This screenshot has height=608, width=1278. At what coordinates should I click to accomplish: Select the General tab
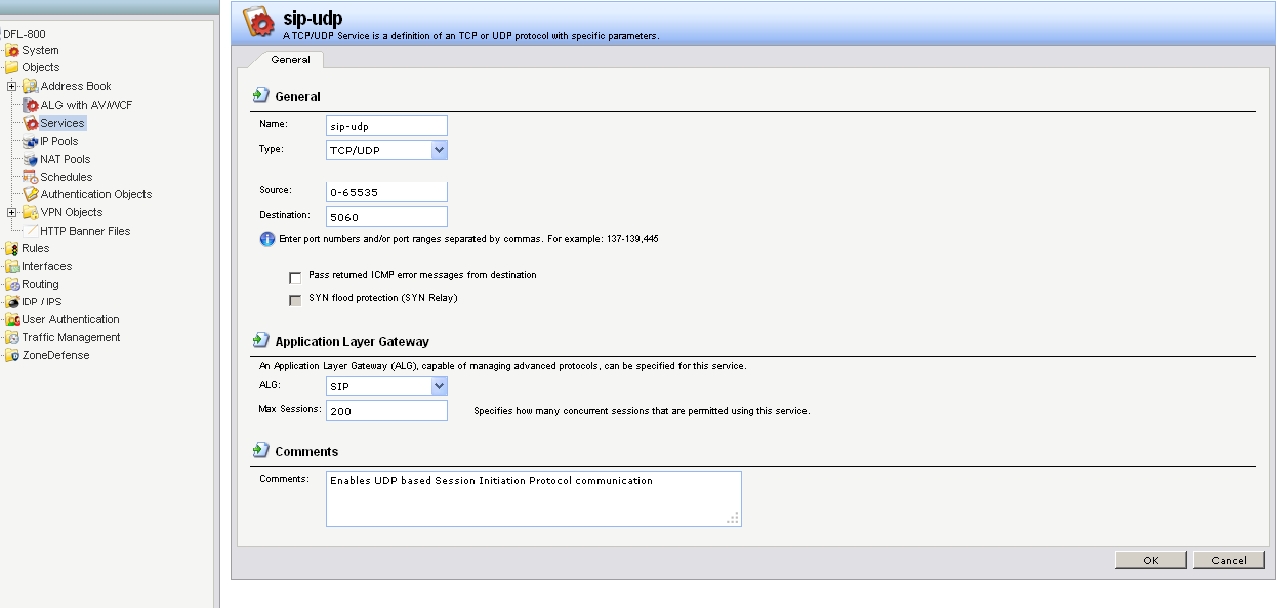pos(291,60)
